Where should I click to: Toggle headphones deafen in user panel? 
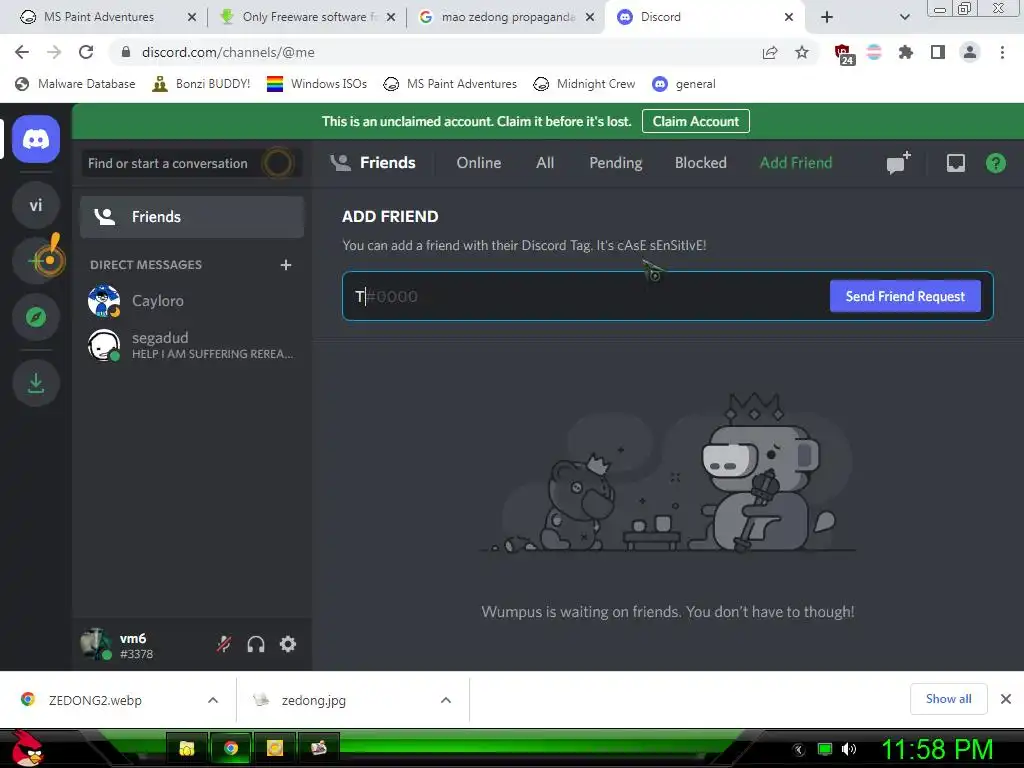point(256,645)
